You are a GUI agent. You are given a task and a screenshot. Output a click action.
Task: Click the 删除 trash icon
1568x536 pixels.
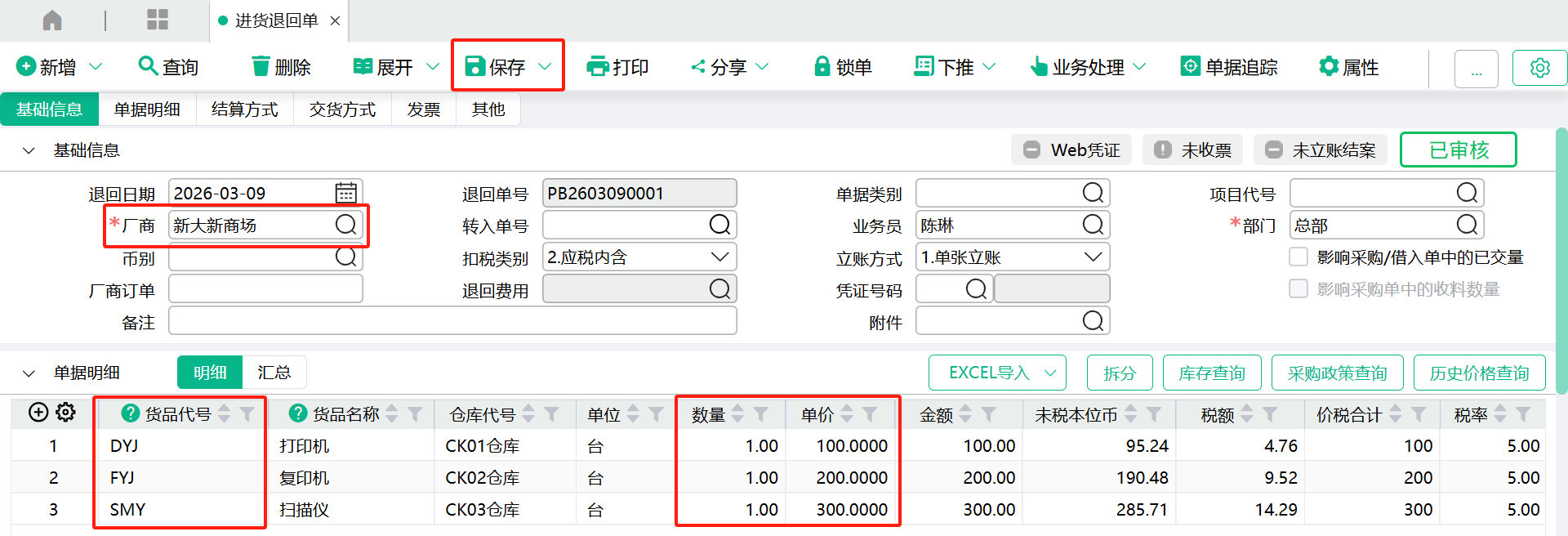click(261, 66)
